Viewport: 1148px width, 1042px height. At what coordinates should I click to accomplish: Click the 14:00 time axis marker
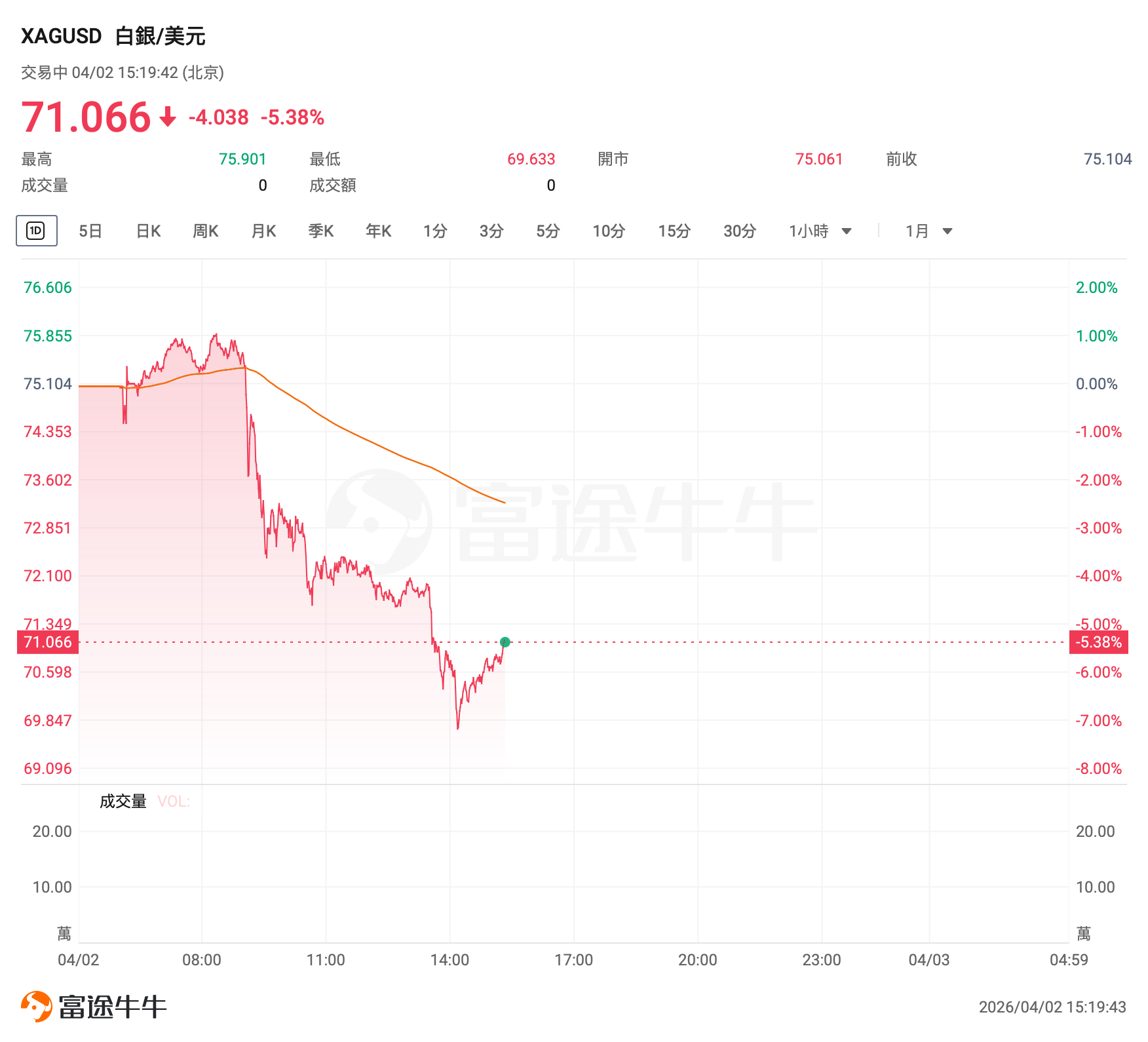tap(450, 960)
